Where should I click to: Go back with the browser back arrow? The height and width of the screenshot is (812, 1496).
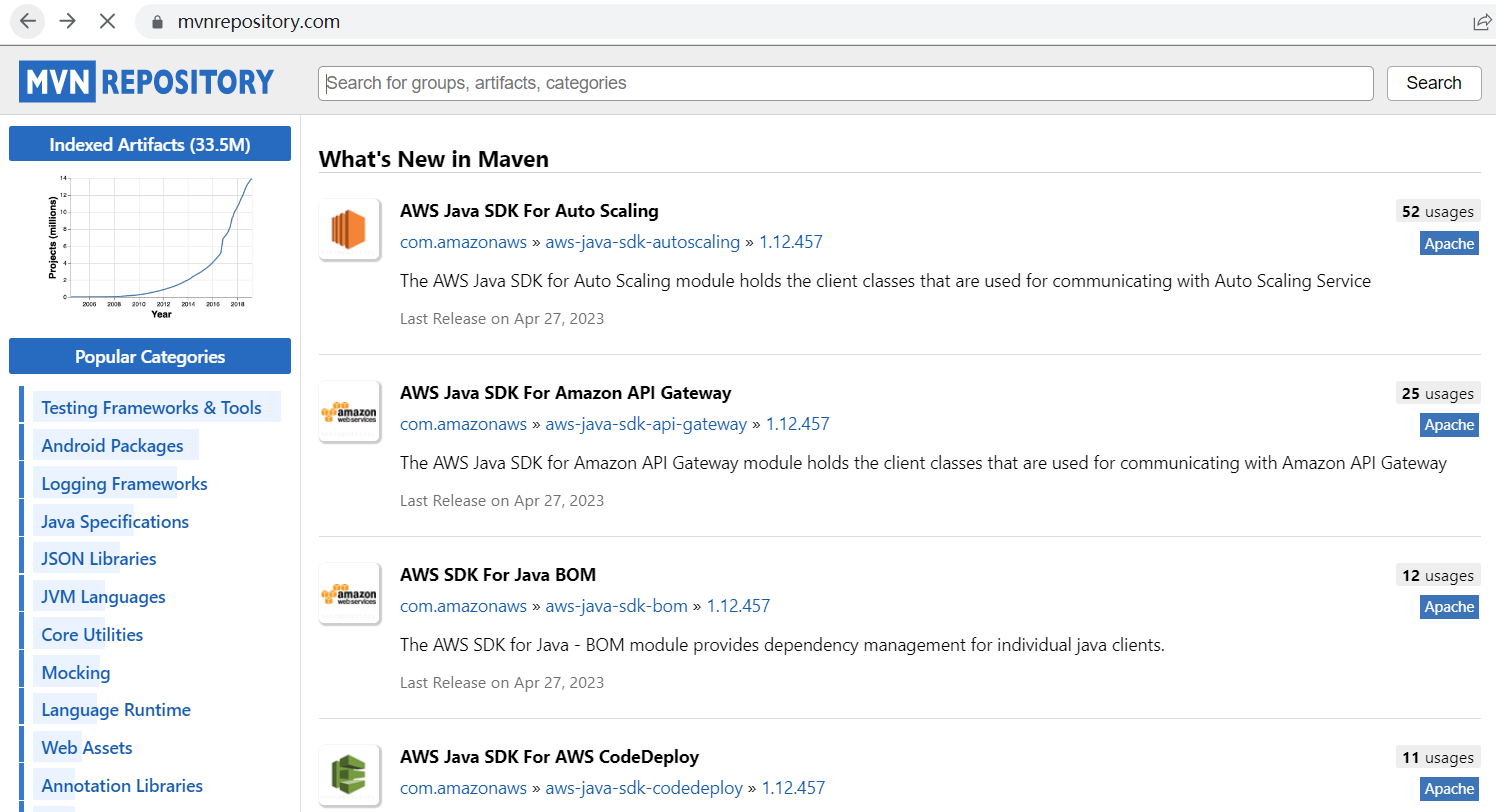point(28,21)
